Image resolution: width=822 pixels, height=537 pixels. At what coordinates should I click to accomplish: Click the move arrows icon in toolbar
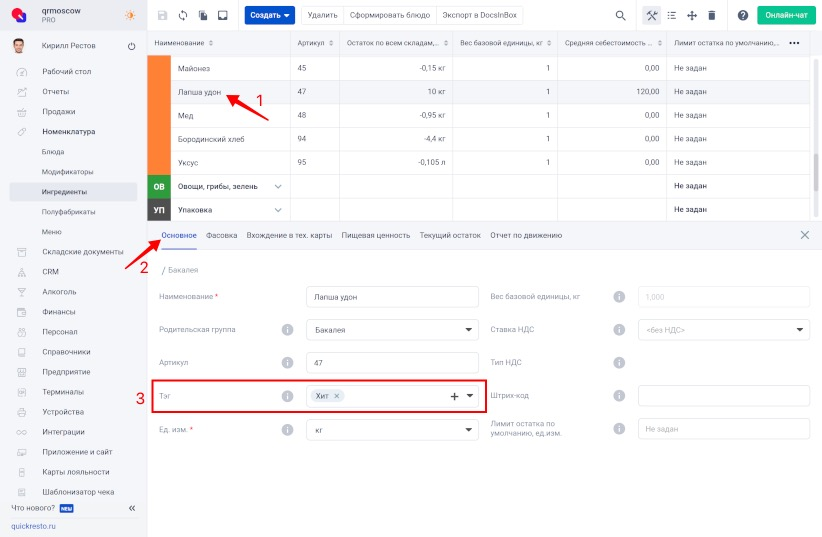692,16
